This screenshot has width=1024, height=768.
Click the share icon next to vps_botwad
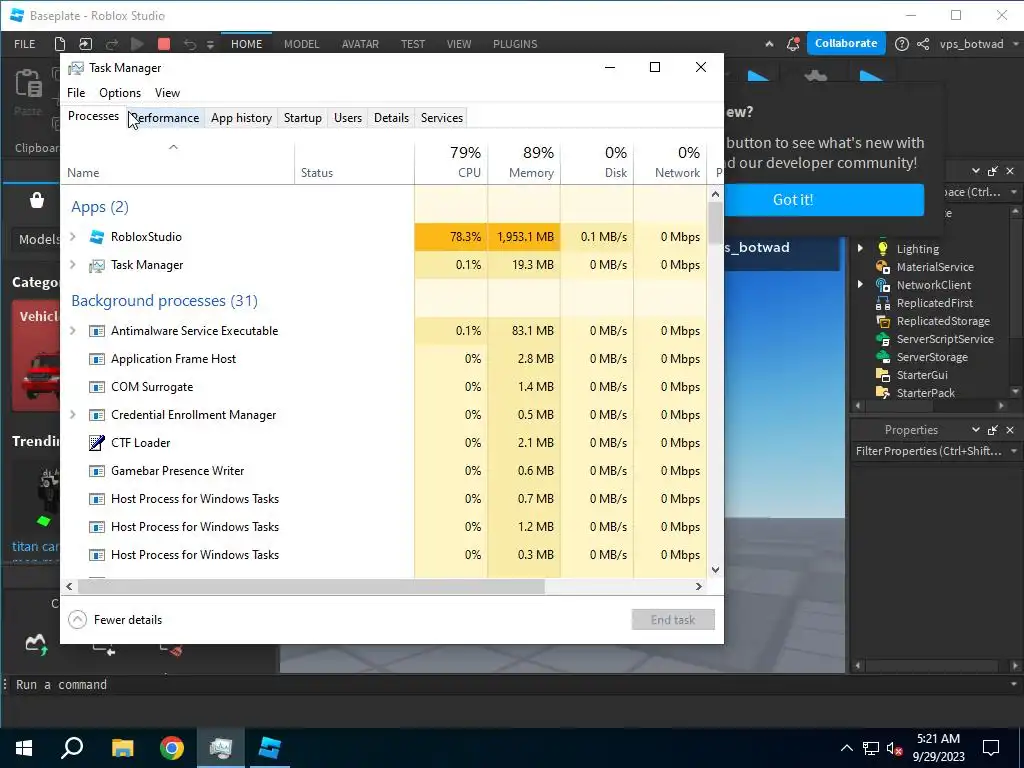pos(923,44)
